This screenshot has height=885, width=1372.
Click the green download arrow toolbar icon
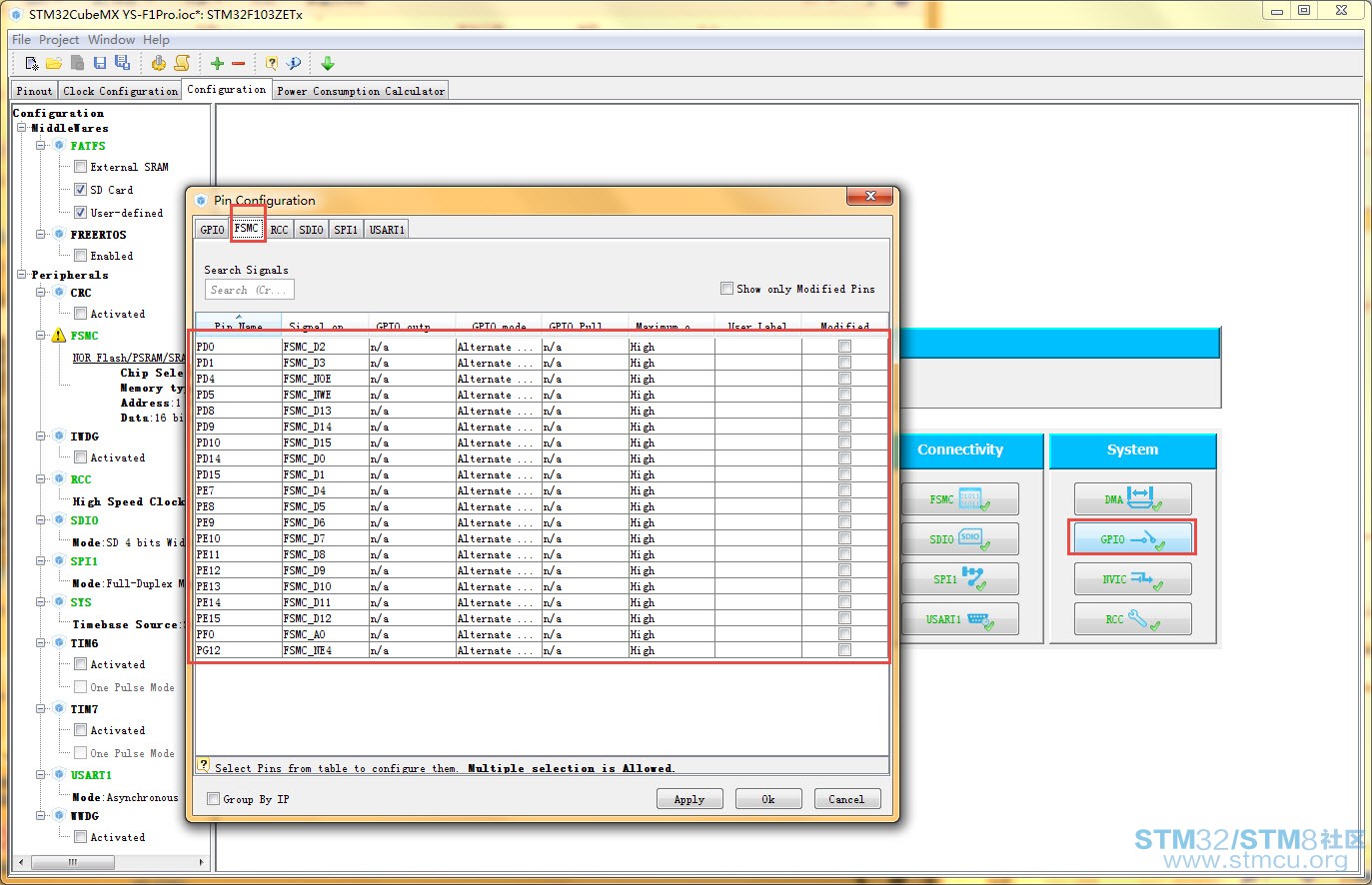coord(328,63)
